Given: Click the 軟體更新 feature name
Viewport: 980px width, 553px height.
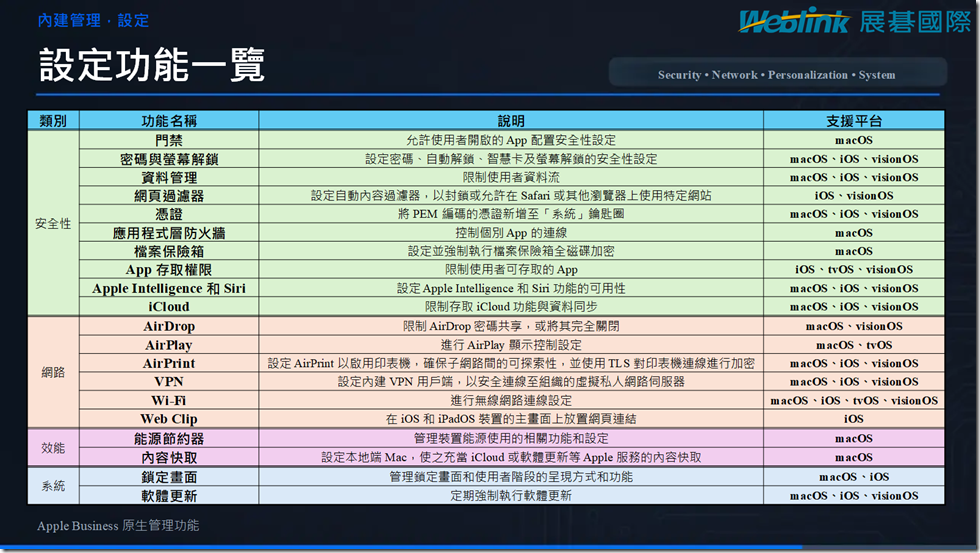Looking at the screenshot, I should (x=169, y=496).
